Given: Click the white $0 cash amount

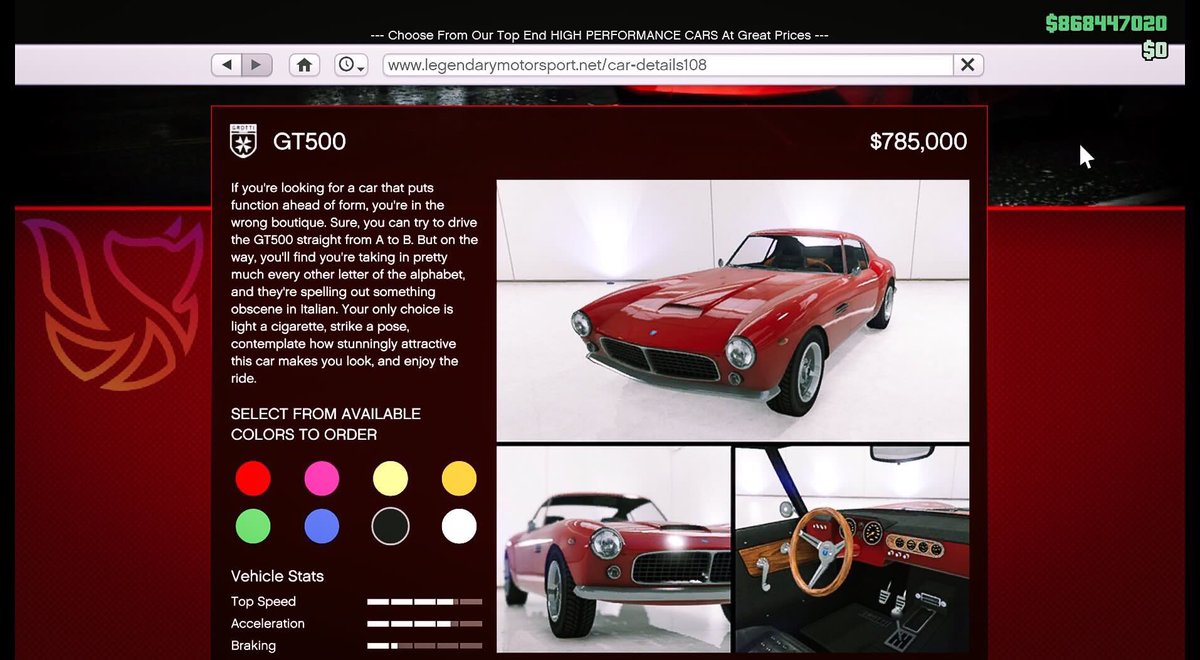Looking at the screenshot, I should pos(1154,50).
